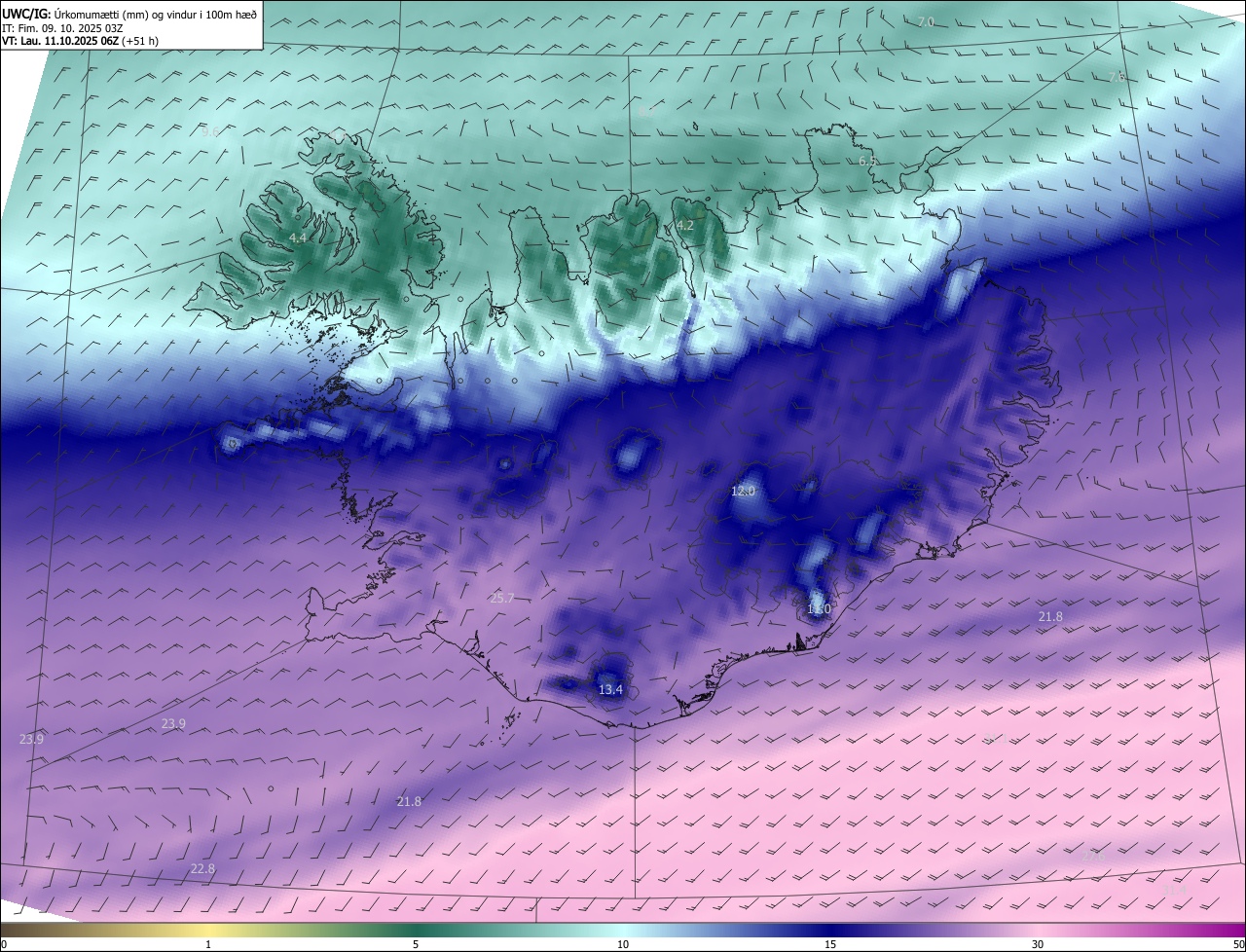Screen dimensions: 1246x952
Task: Click the init time 'IT: Fim. 09. 10. 2025 03Z'
Action: tap(62, 27)
